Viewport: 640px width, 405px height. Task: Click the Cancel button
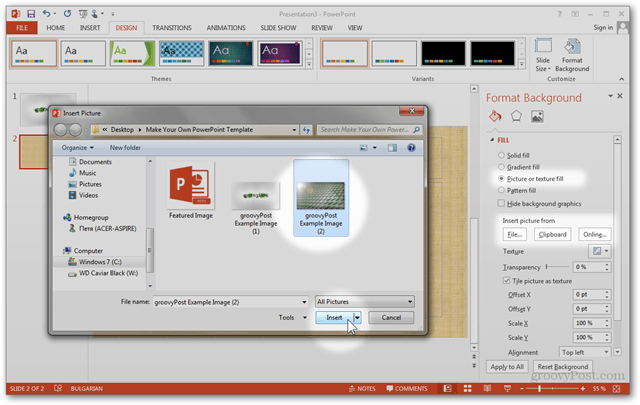point(391,318)
